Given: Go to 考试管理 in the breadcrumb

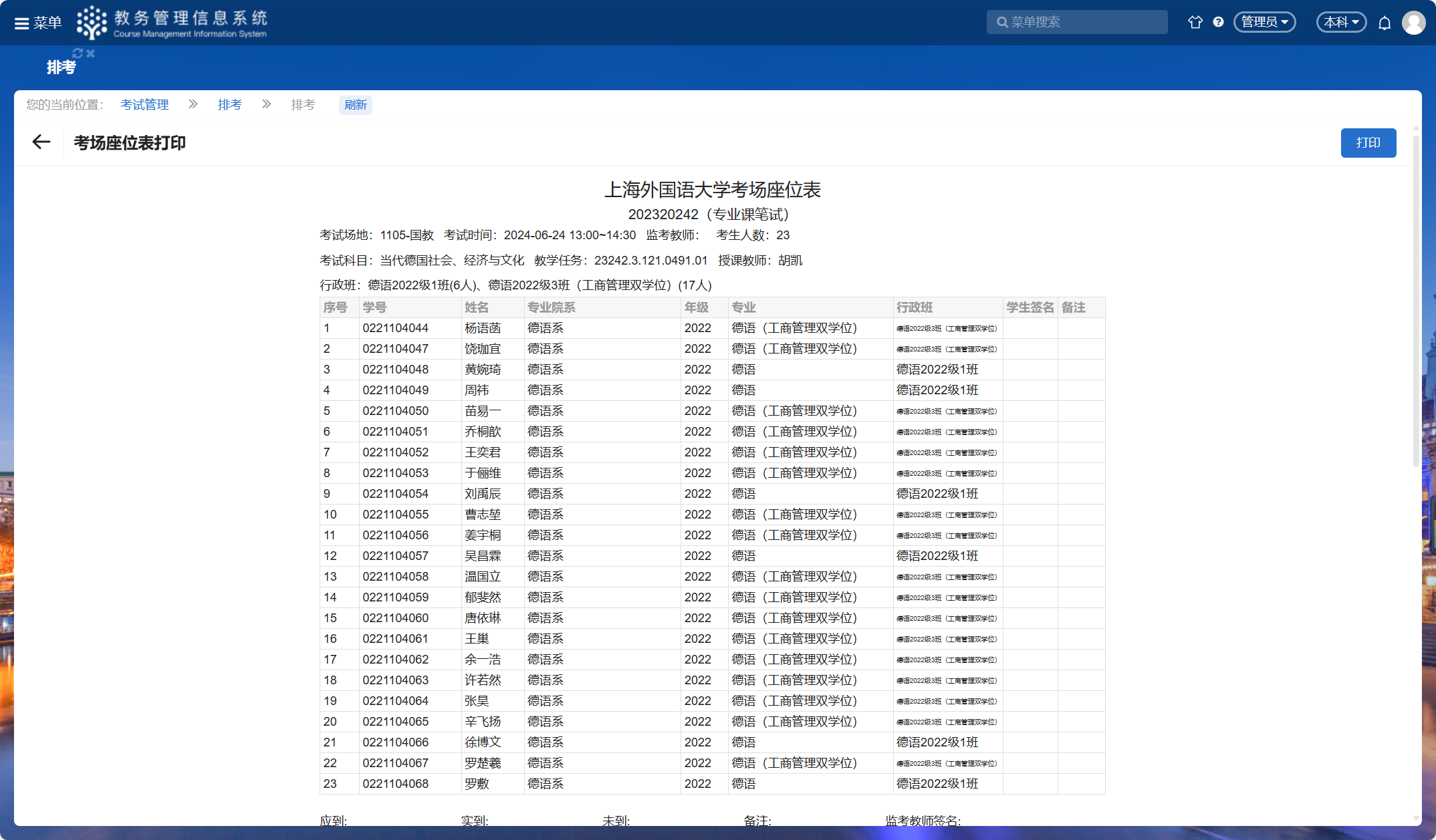Looking at the screenshot, I should (144, 105).
